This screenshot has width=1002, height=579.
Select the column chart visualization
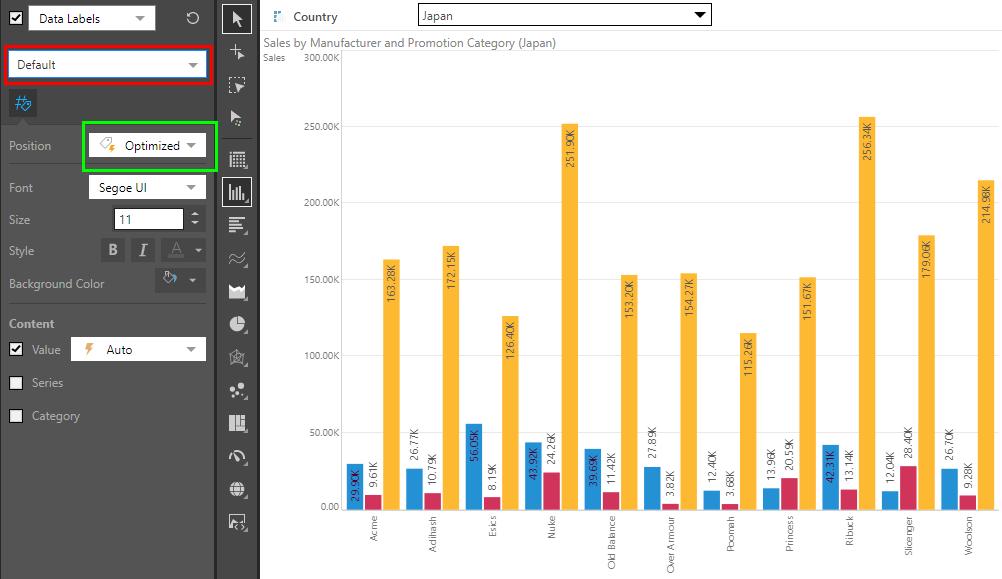pyautogui.click(x=237, y=192)
